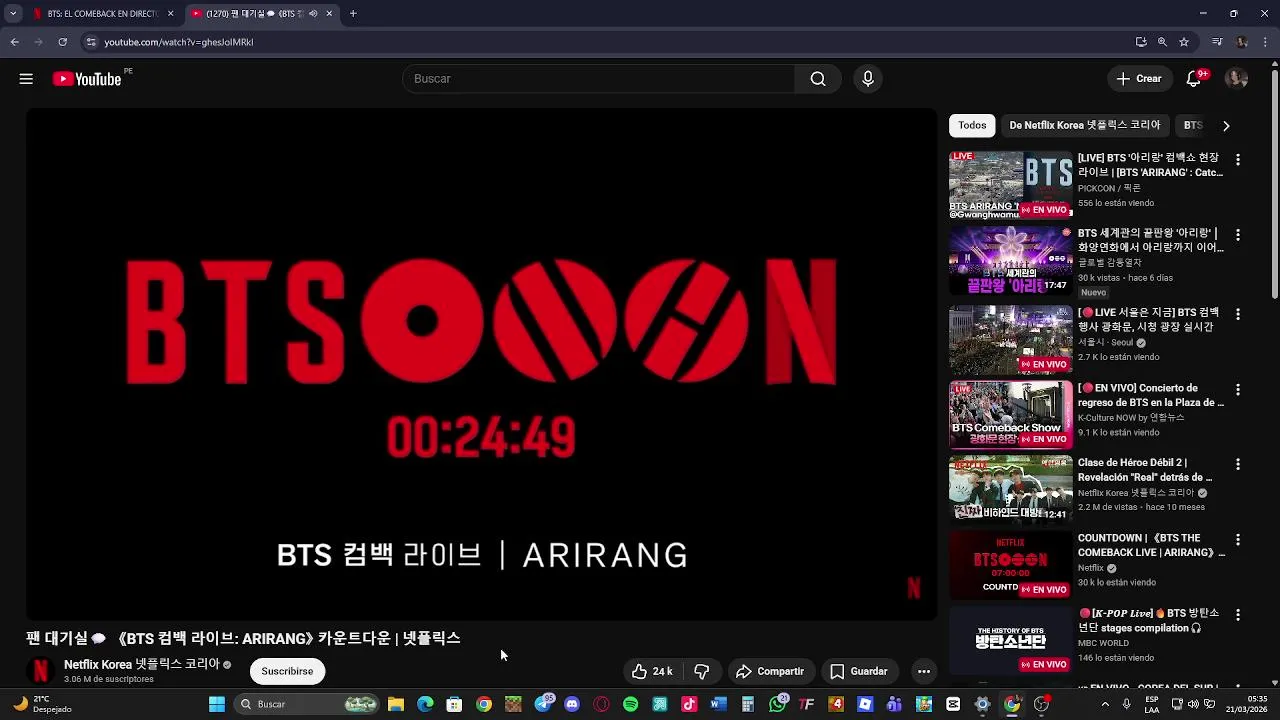Screen dimensions: 1280x720
Task: Open 방탄소년단 MBC WORLD thumbnail
Action: (x=1011, y=639)
